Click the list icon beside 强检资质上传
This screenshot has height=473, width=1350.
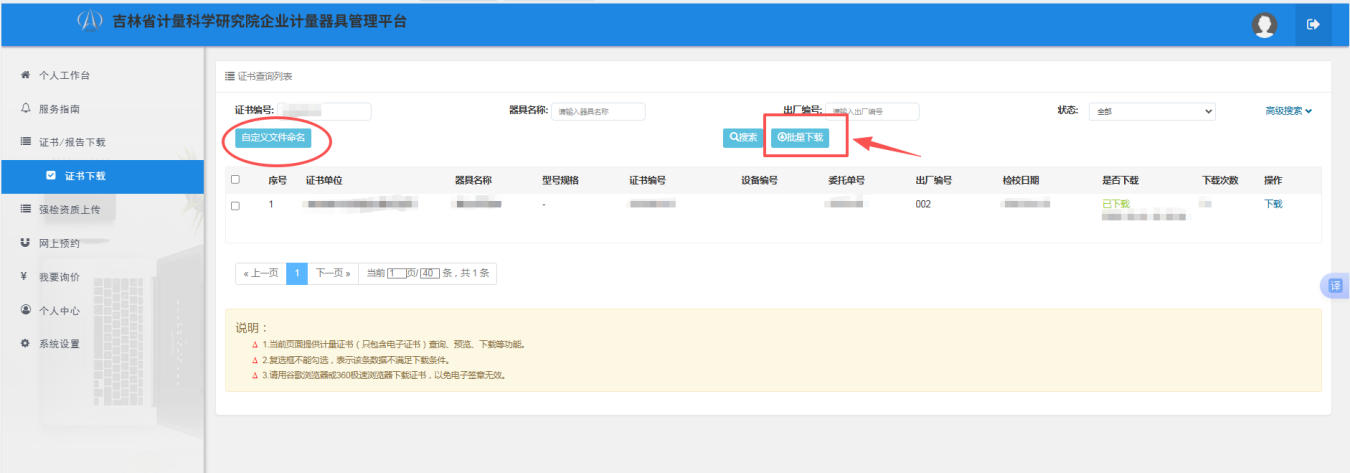pyautogui.click(x=25, y=209)
